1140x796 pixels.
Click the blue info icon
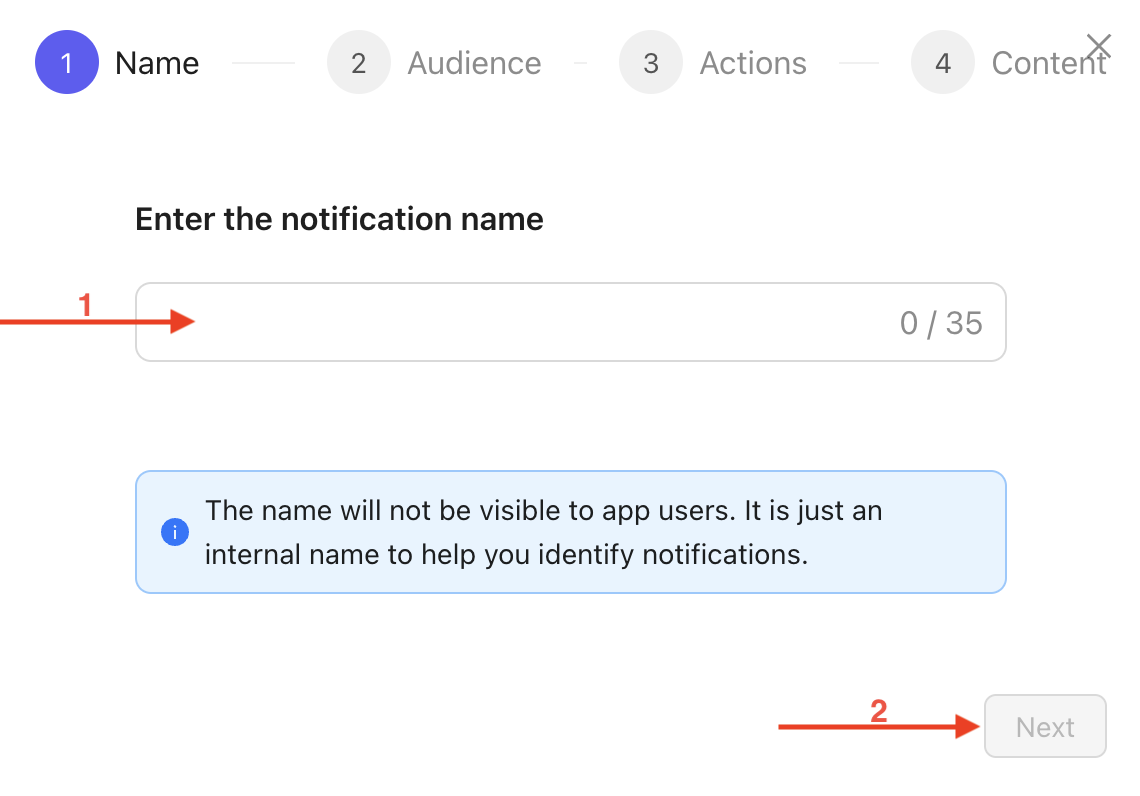coord(175,532)
